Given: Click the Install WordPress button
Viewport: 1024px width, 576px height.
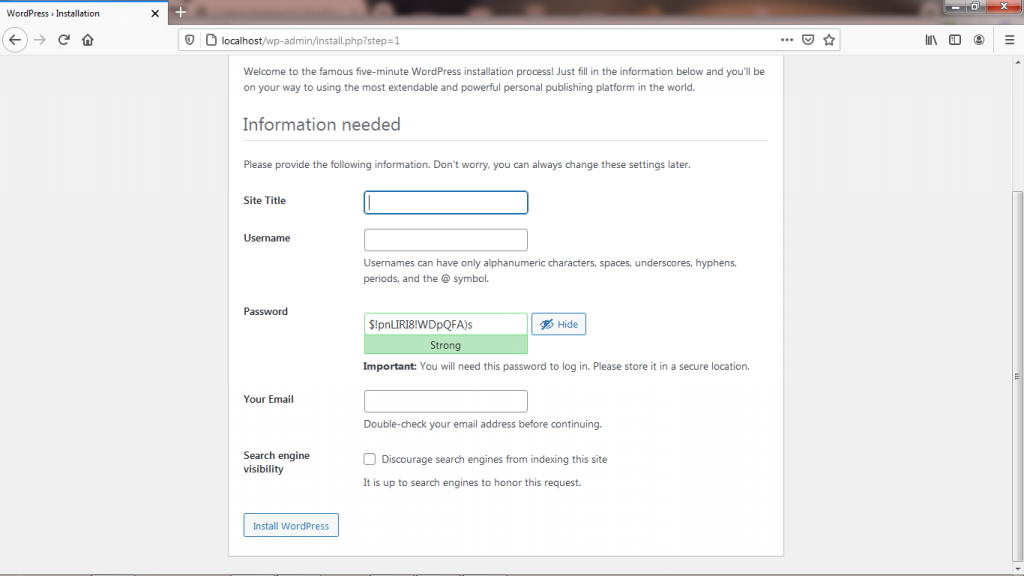Looking at the screenshot, I should [x=291, y=525].
